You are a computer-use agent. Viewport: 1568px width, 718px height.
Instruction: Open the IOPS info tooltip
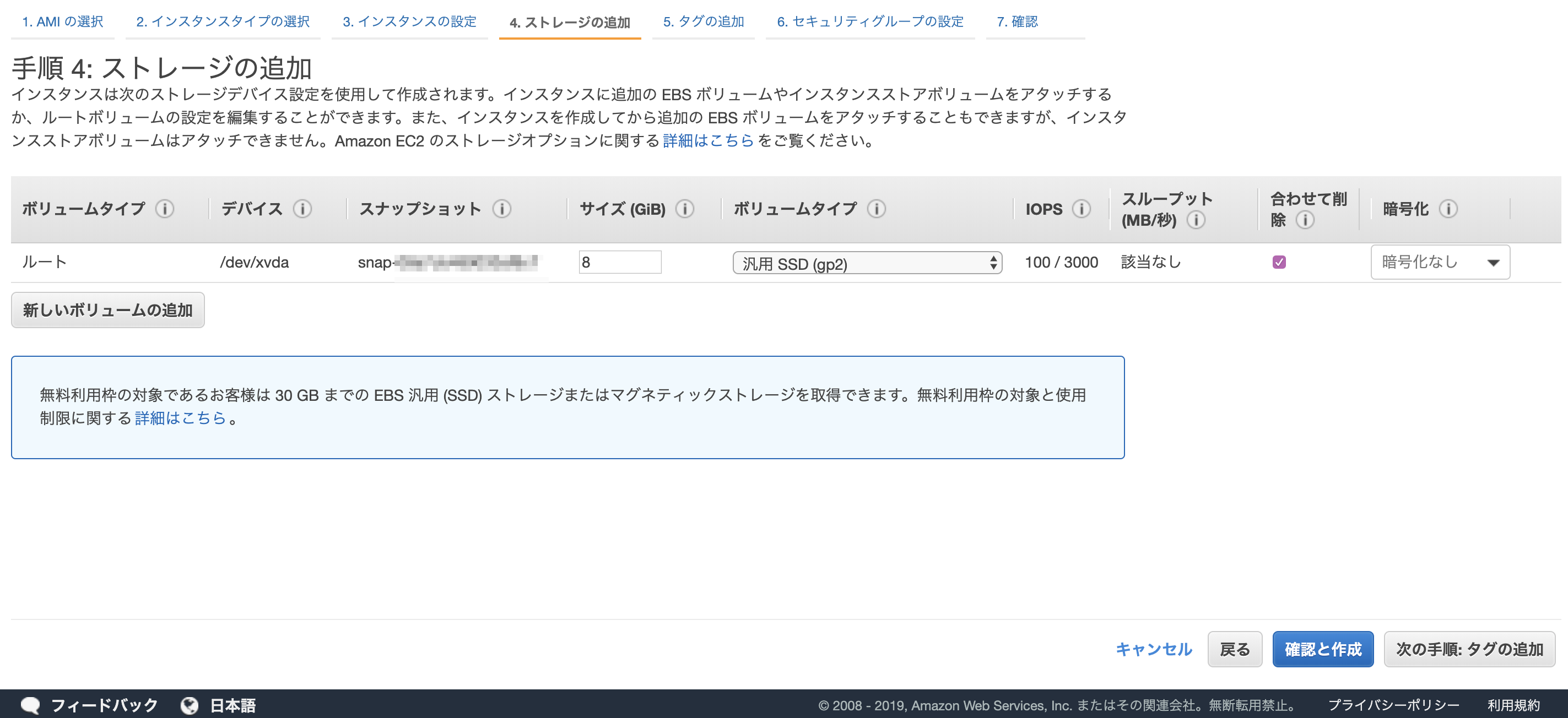[1082, 209]
